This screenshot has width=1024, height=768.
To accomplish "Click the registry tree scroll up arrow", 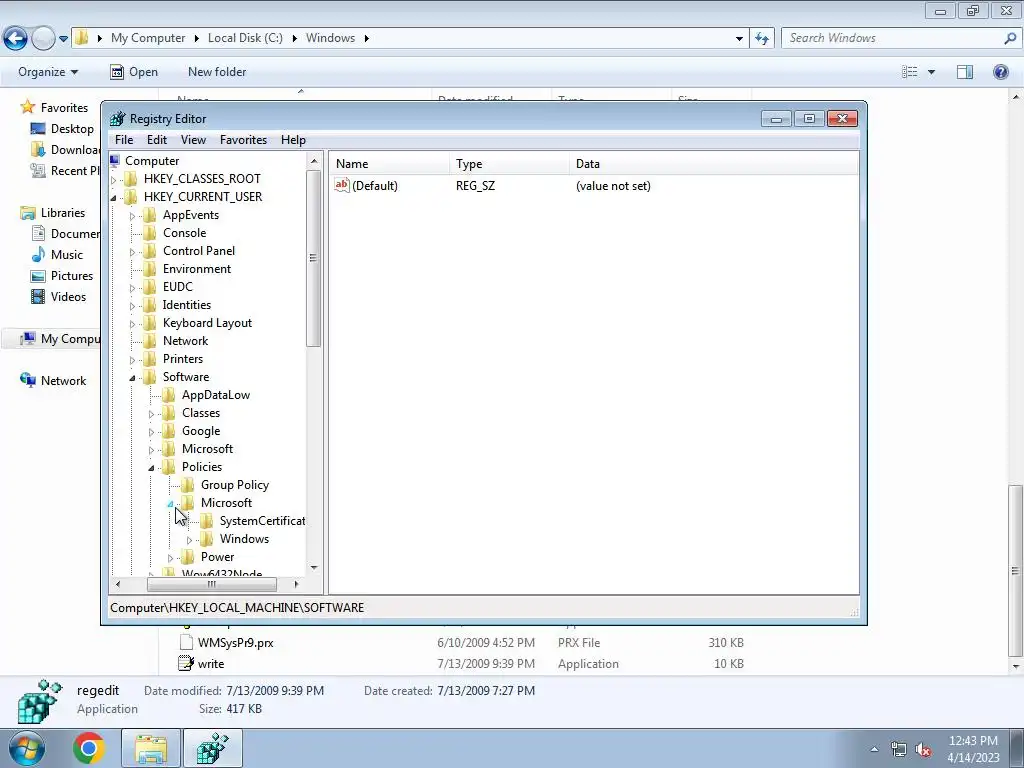I will pyautogui.click(x=314, y=161).
